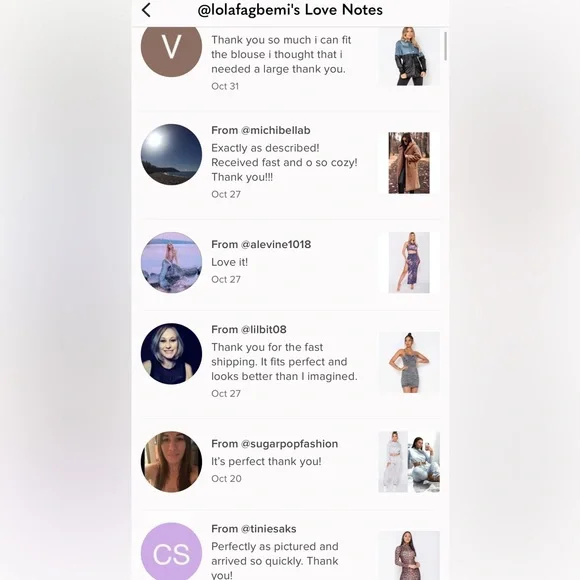This screenshot has height=580, width=580.
Task: Open the grey loungewear set thumbnail
Action: [x=409, y=462]
